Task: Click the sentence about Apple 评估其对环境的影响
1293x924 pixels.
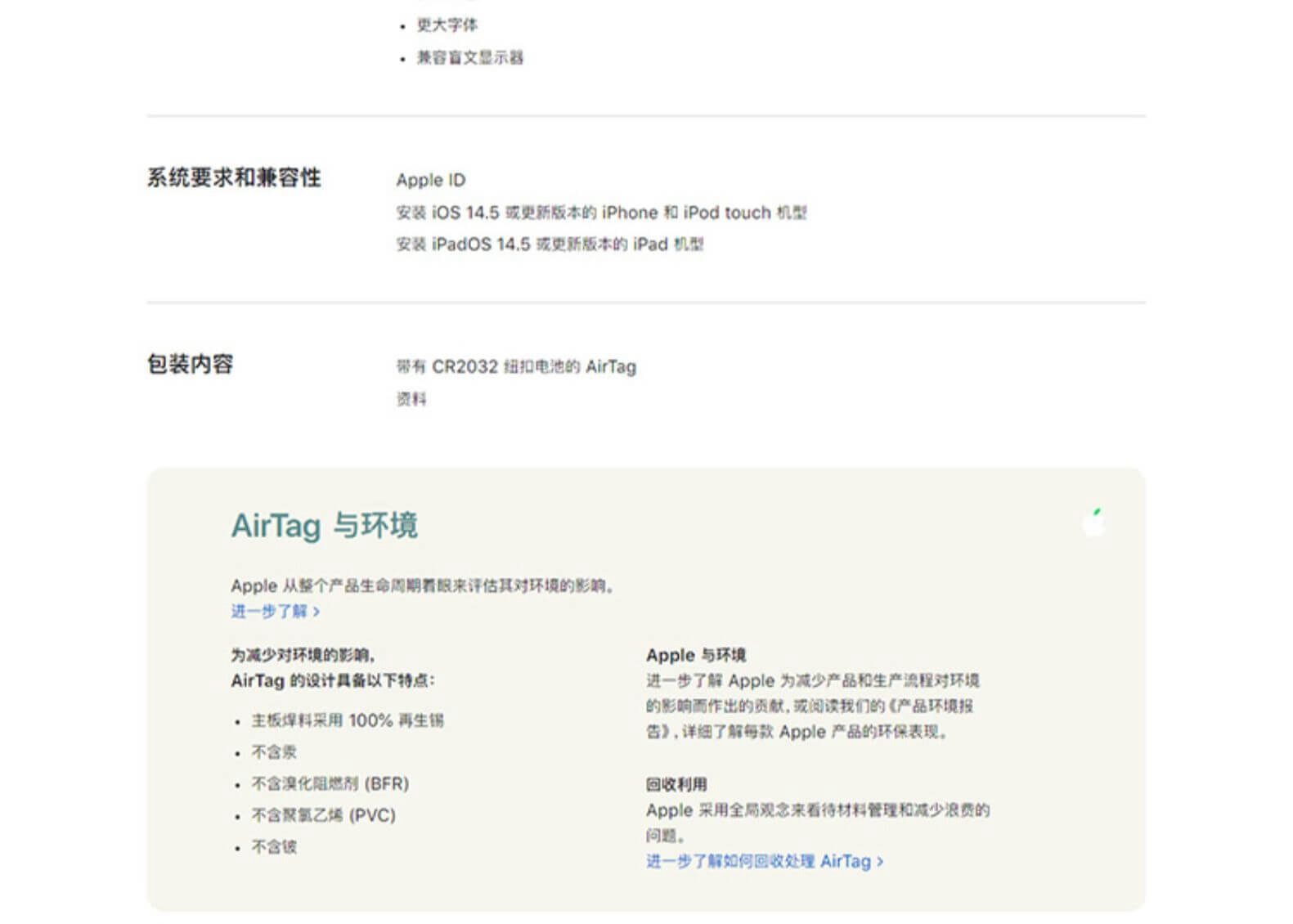Action: (423, 585)
